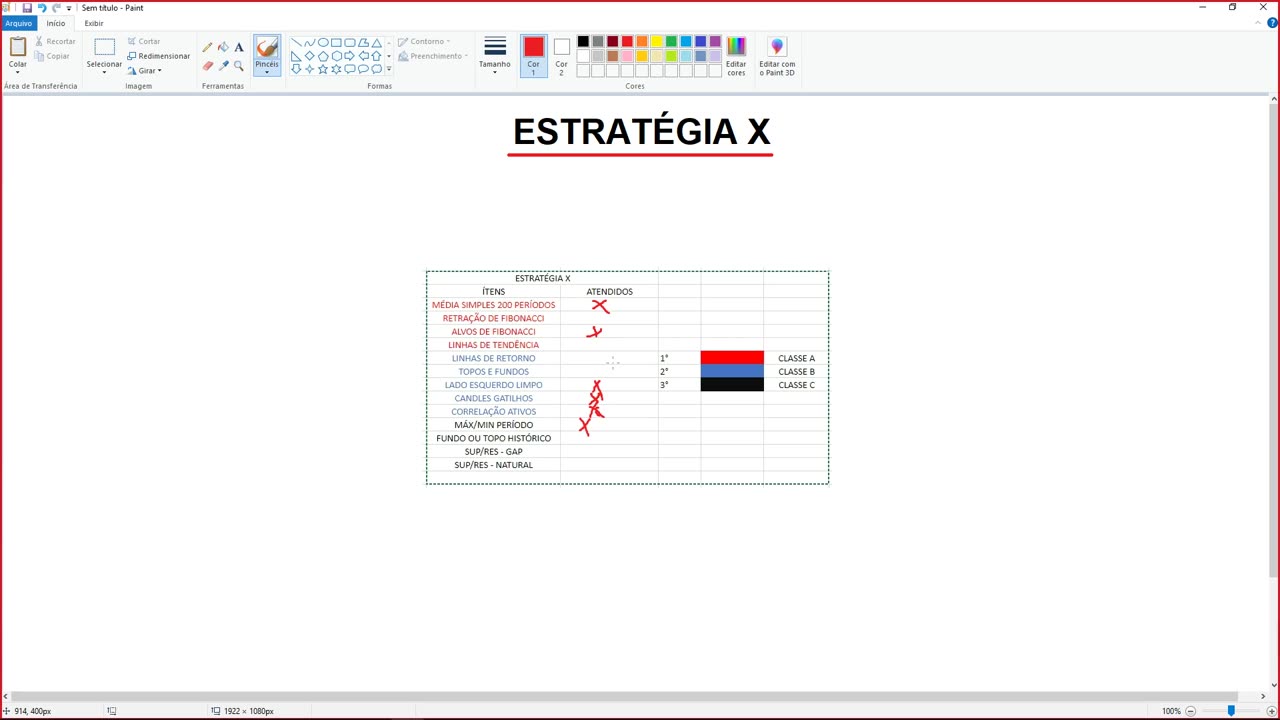The height and width of the screenshot is (720, 1280).
Task: Activate the Cor 1 color slot
Action: (x=533, y=56)
